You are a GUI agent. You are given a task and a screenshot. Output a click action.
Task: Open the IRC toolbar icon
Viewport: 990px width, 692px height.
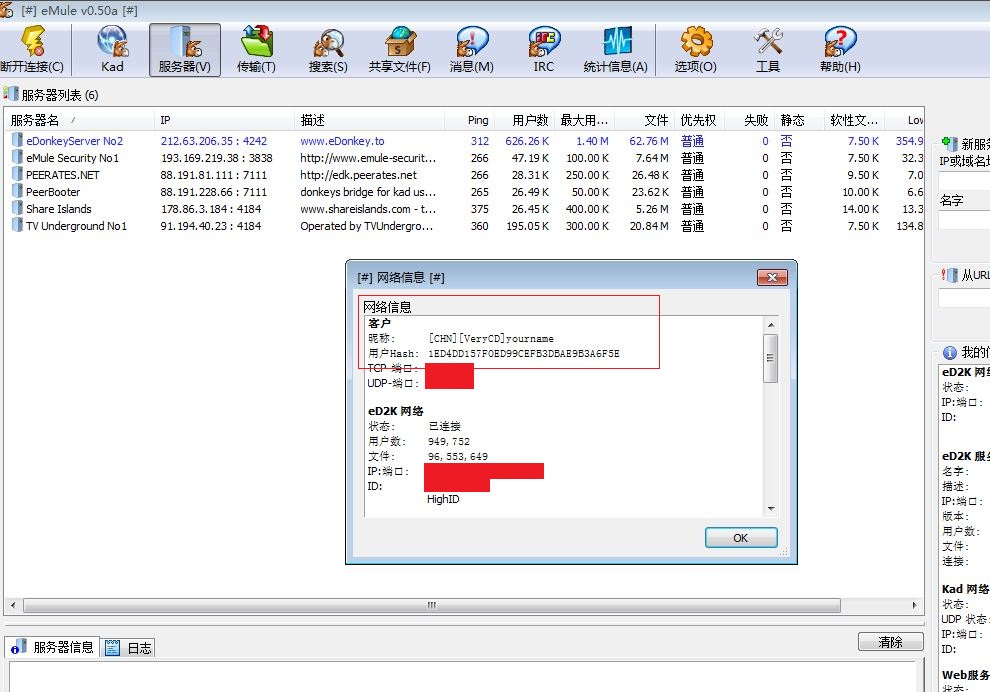click(544, 49)
